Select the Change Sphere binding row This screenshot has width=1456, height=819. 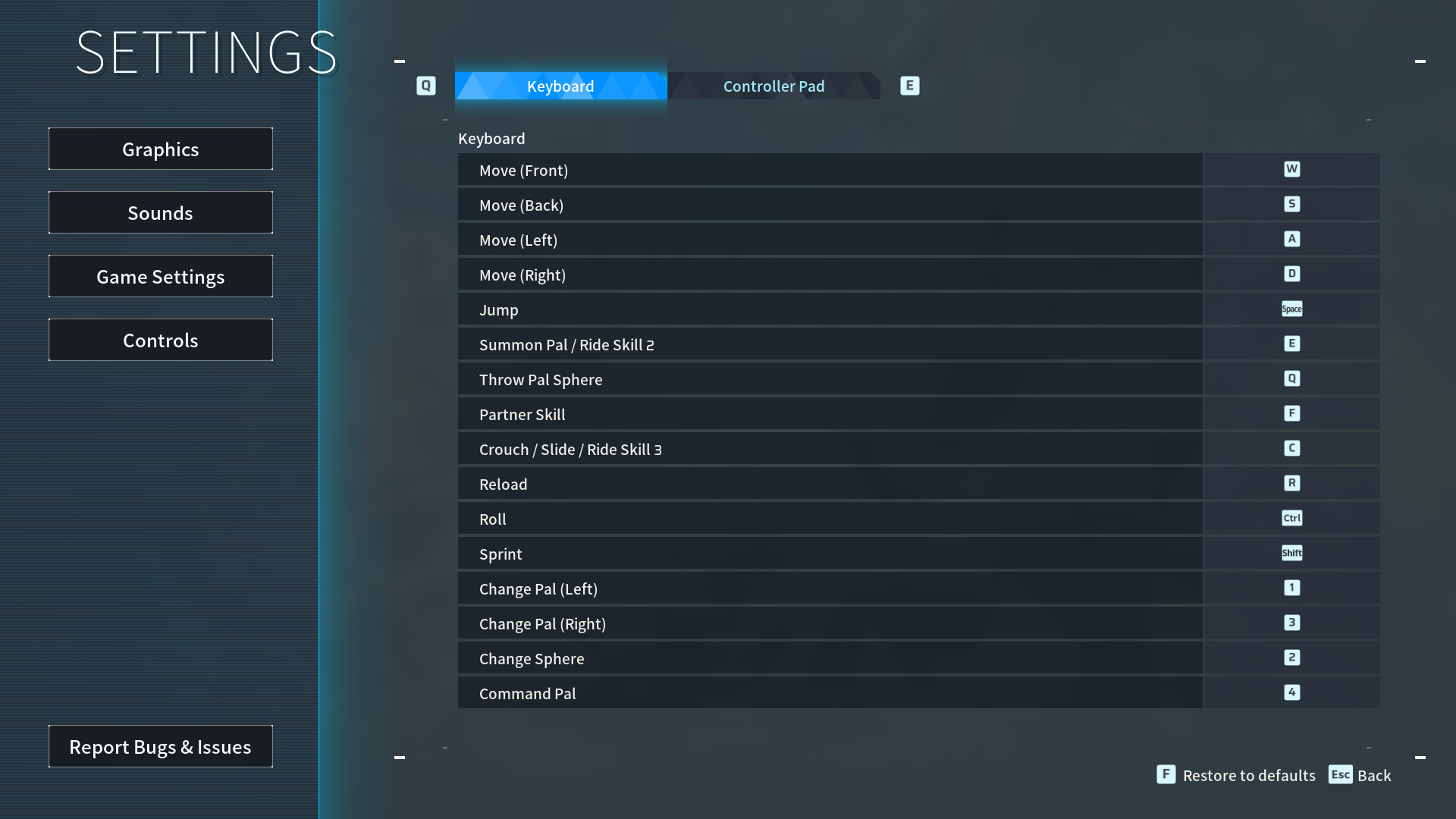[830, 658]
